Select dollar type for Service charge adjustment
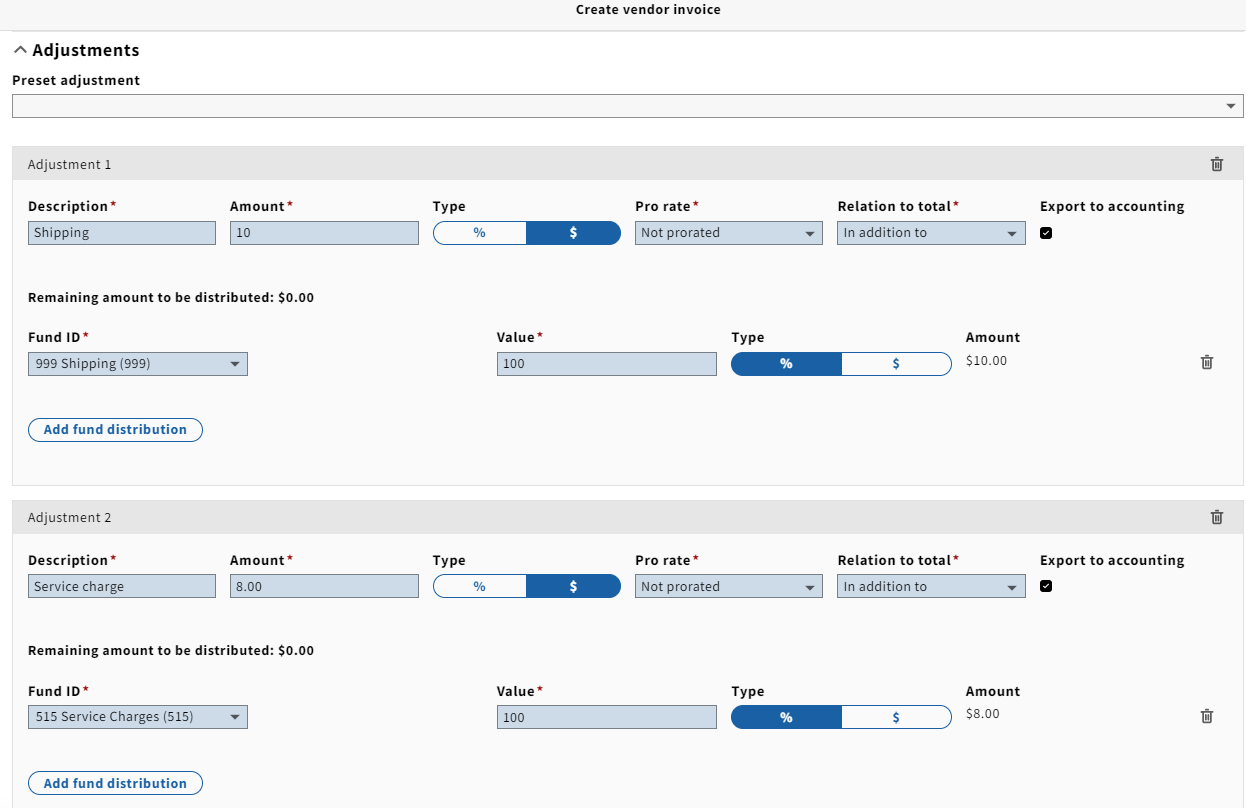1246x808 pixels. (x=573, y=587)
